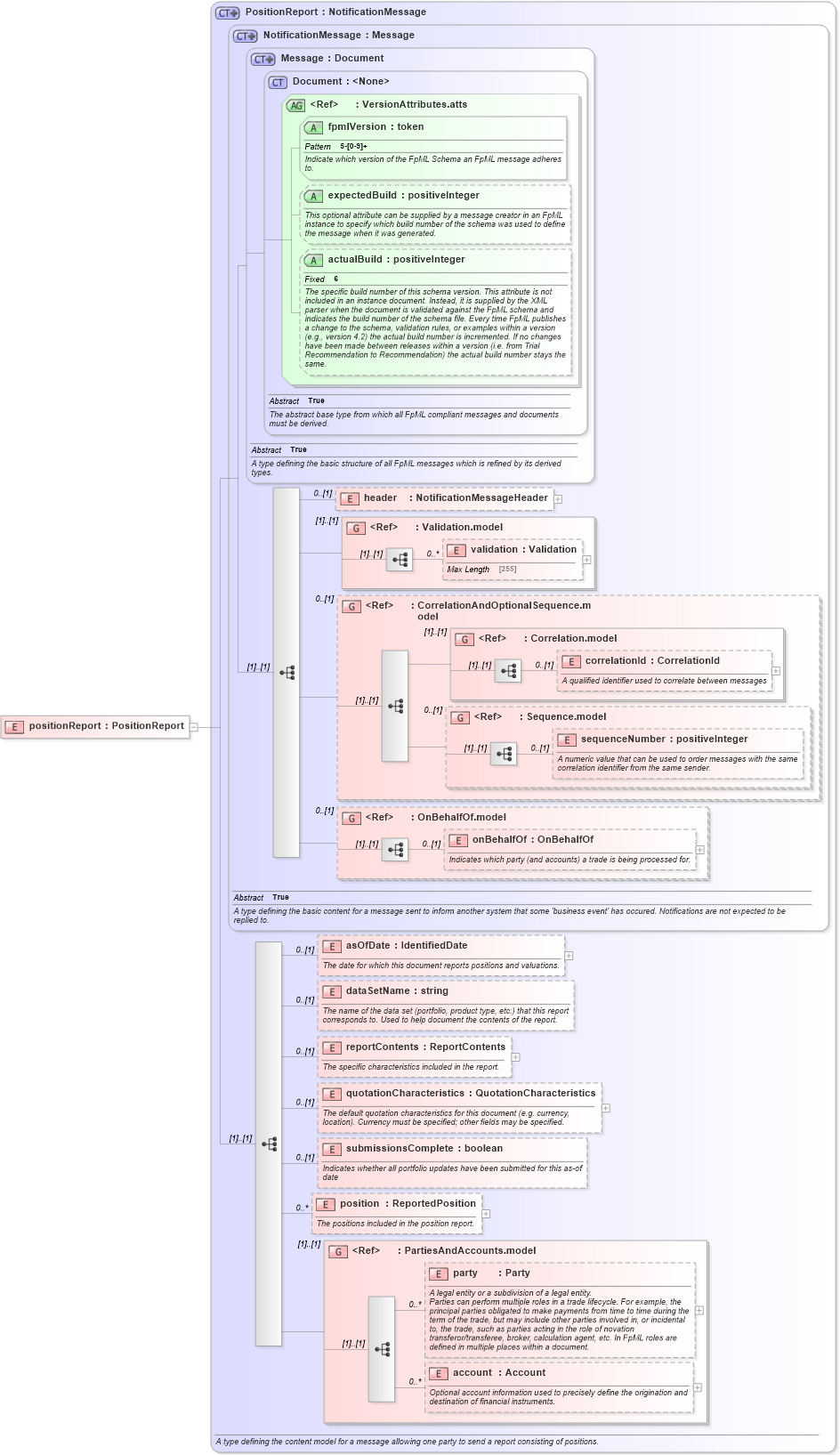This screenshot has width=840, height=1455.
Task: Click sequence compositor of NotificationMessage content
Action: (287, 673)
